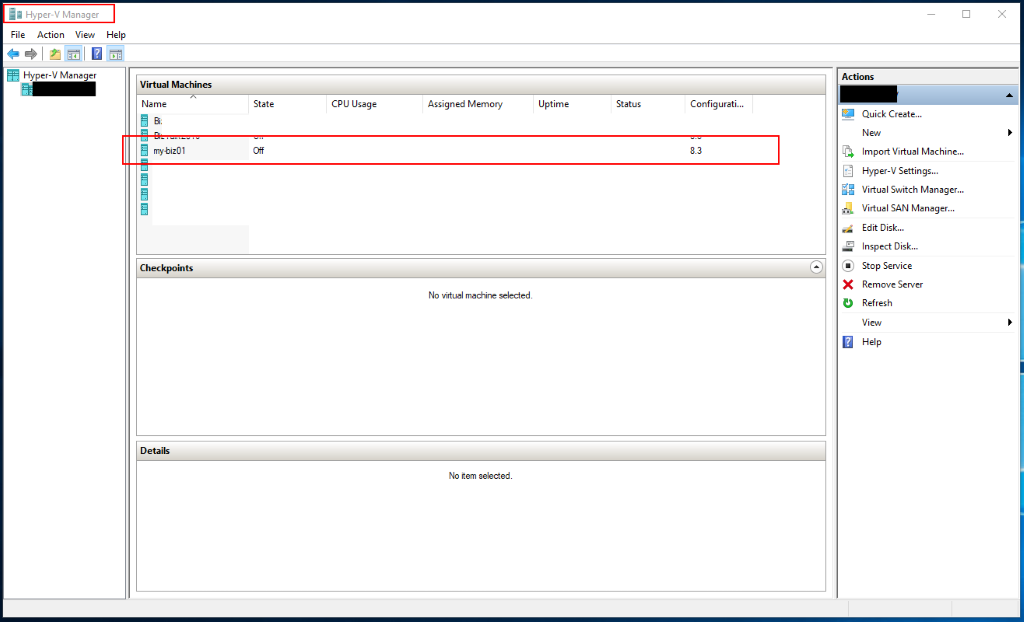Image resolution: width=1024 pixels, height=622 pixels.
Task: Maximize the Hyper-V Manager window
Action: pos(966,14)
